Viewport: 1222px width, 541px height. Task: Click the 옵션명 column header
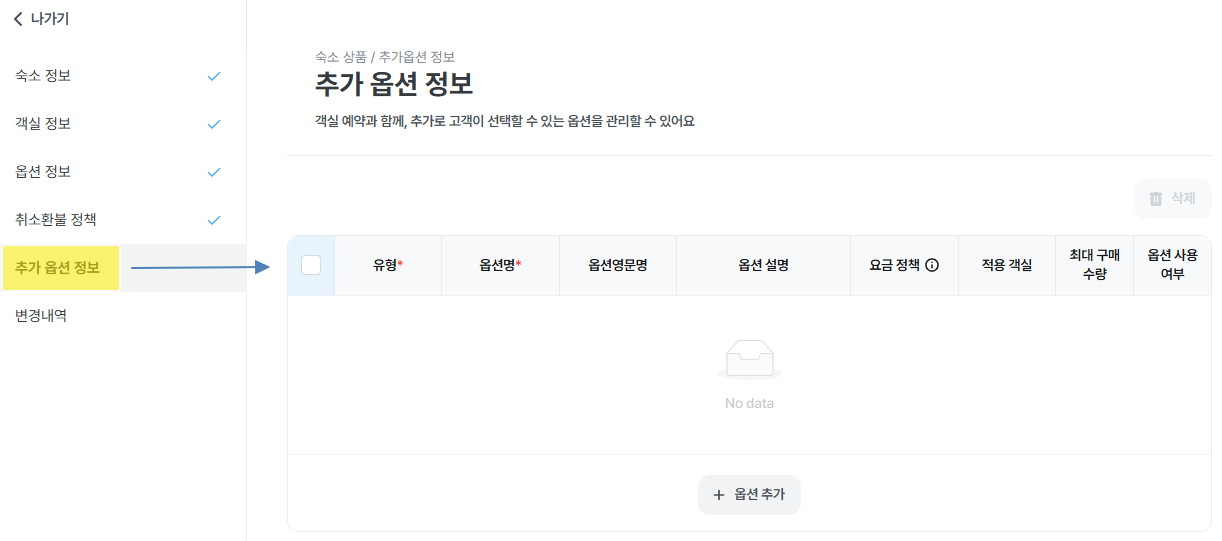point(500,265)
